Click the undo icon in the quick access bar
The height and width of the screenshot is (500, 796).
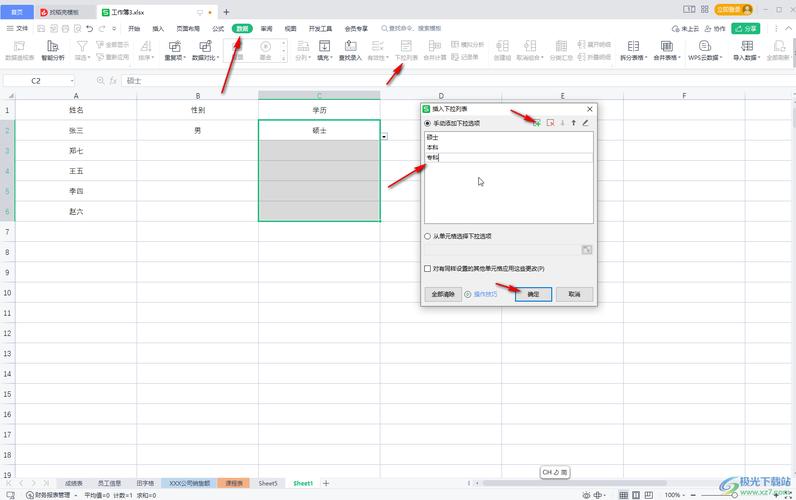point(90,29)
